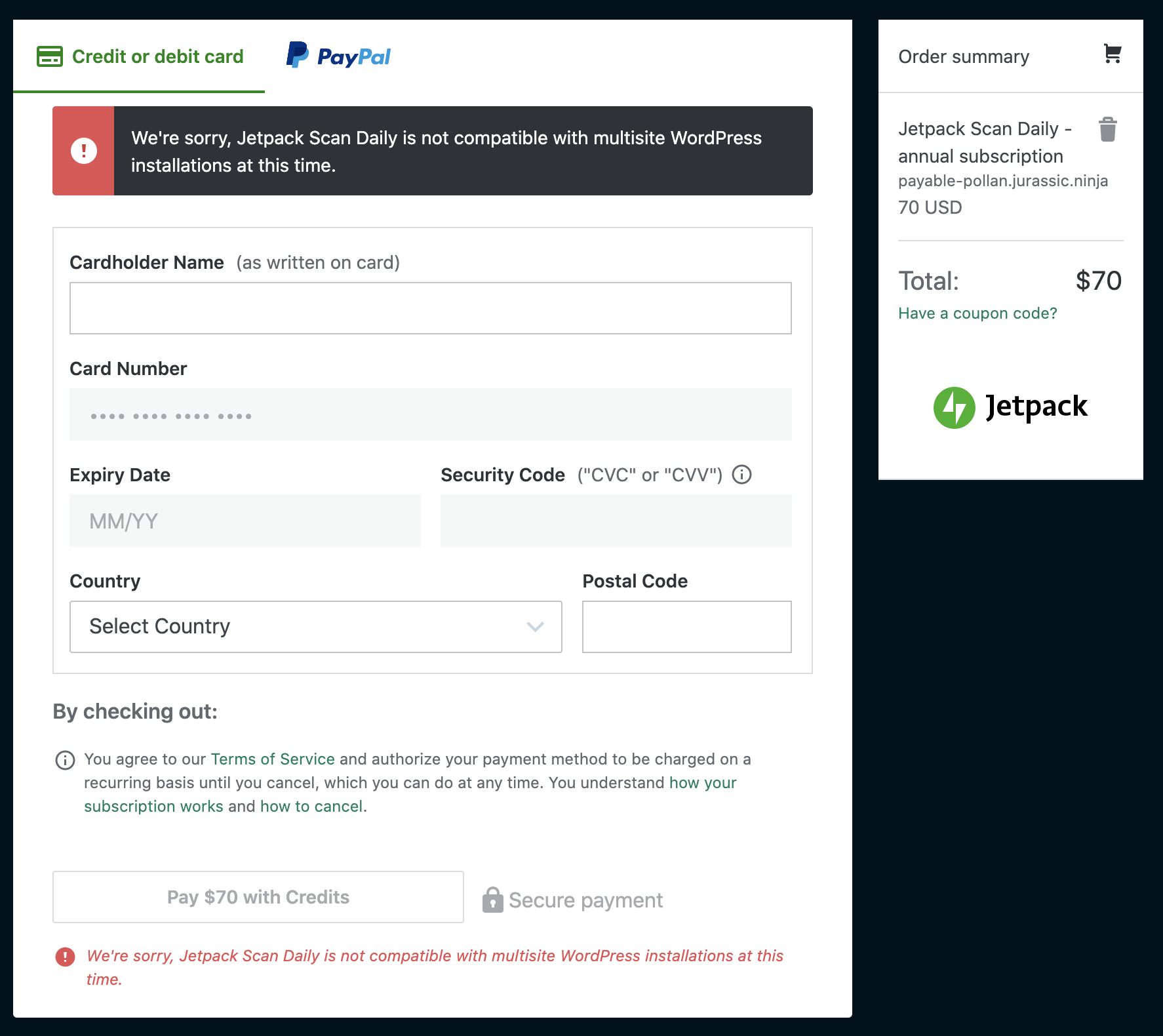
Task: Click the red alert icon in error banner
Action: pos(83,151)
